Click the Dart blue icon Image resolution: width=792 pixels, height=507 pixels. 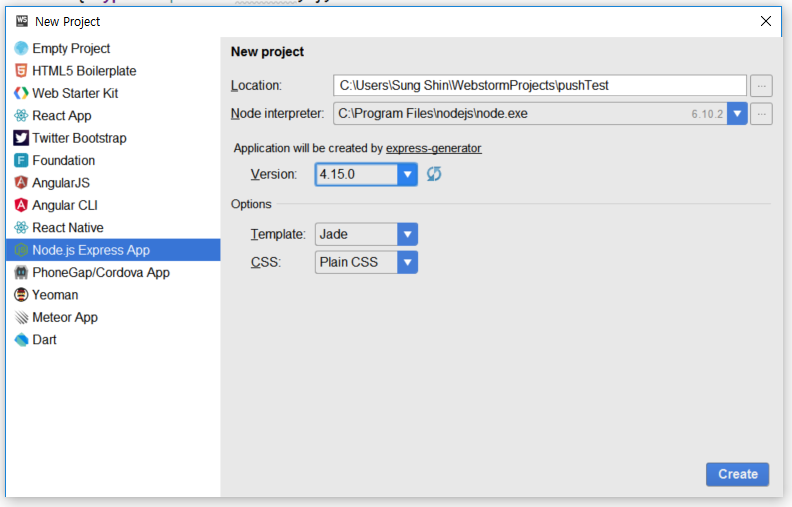[x=21, y=340]
